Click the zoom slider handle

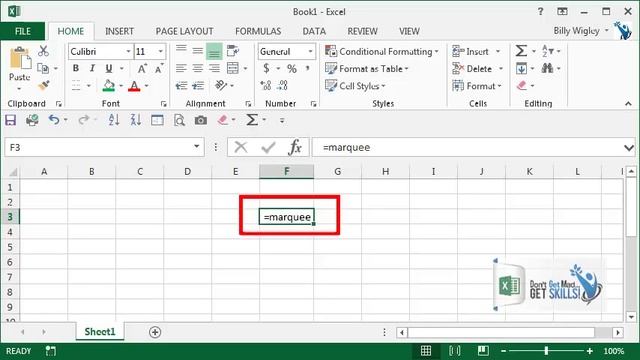click(x=546, y=351)
